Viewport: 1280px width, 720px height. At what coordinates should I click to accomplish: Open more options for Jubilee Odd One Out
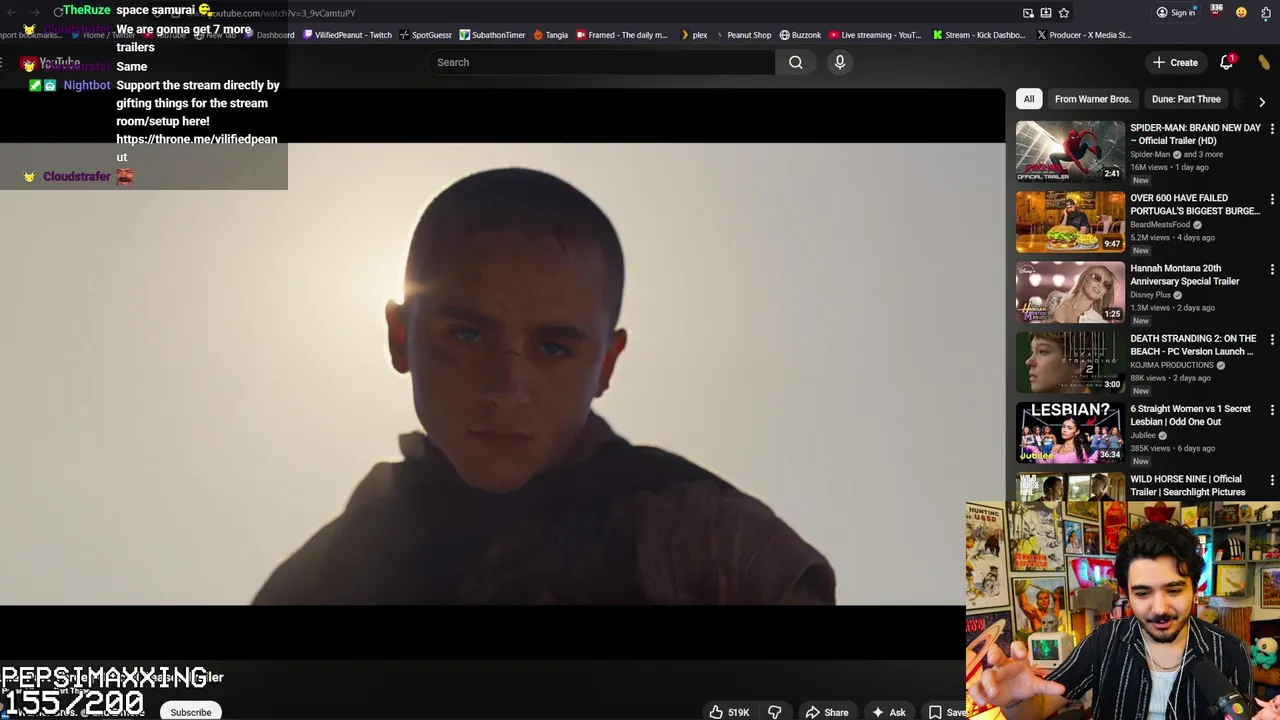click(1272, 410)
